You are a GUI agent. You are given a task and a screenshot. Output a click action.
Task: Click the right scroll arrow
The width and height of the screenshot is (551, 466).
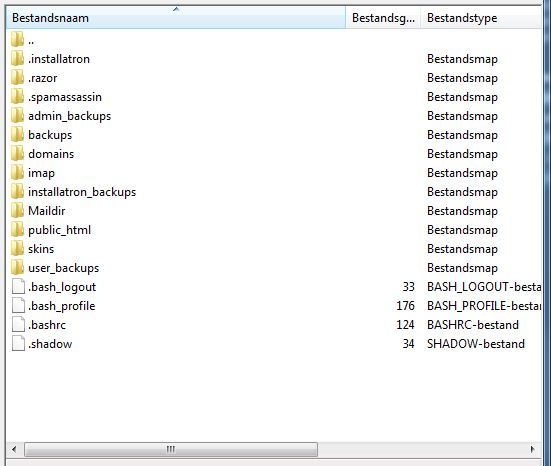tap(532, 449)
